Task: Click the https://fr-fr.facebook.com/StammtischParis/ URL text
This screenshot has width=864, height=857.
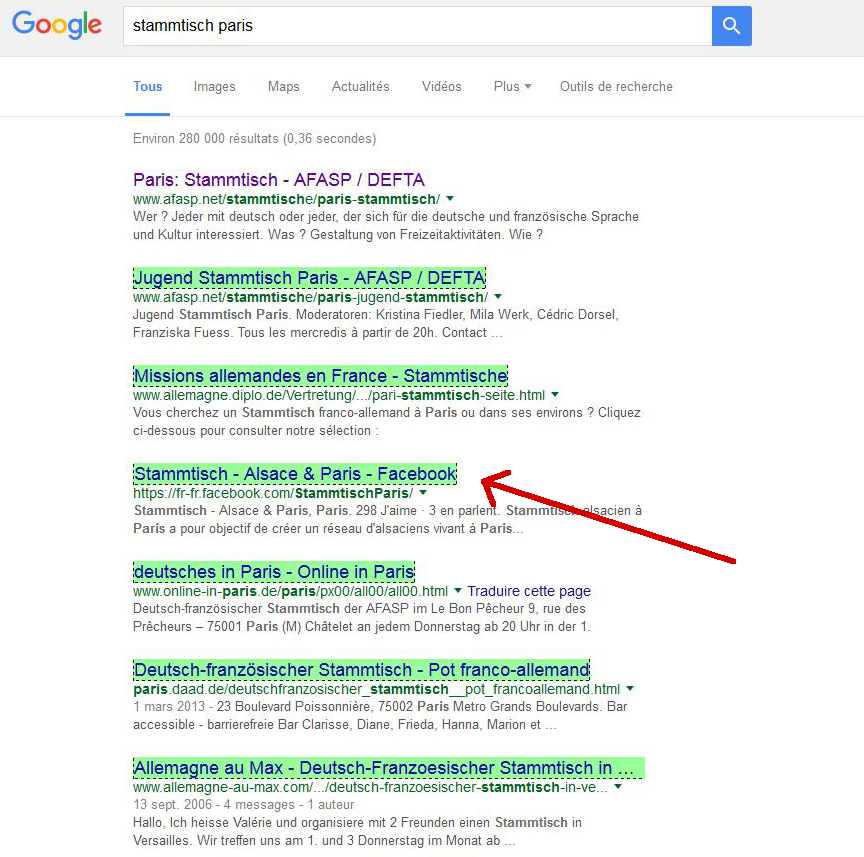Action: (x=273, y=493)
